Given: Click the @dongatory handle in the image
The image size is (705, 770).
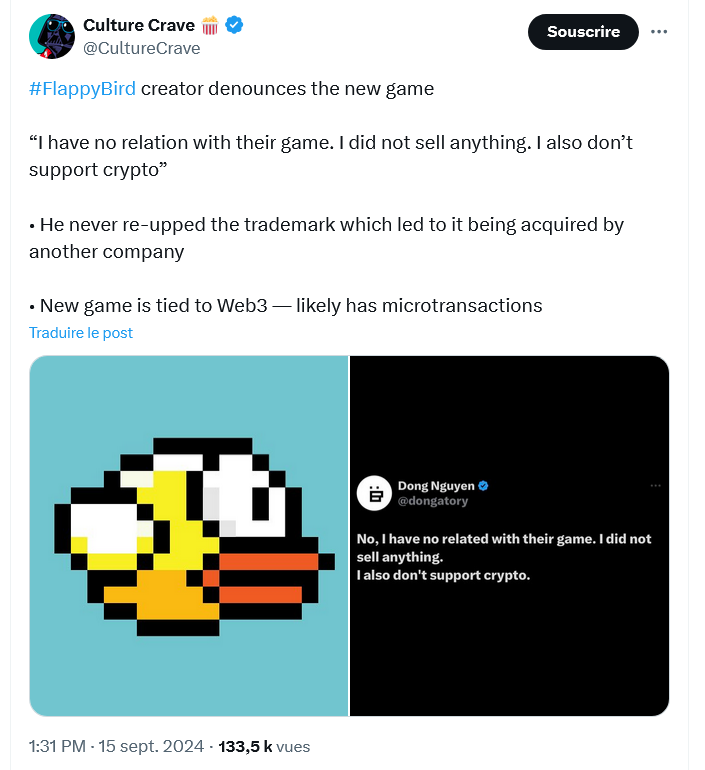Looking at the screenshot, I should pyautogui.click(x=433, y=501).
